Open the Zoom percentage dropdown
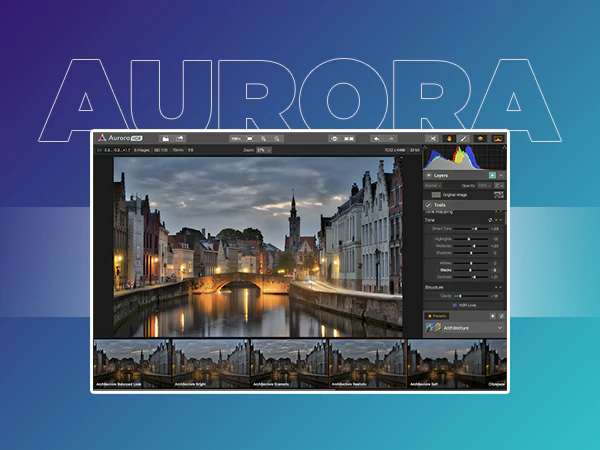Viewport: 600px width, 450px height. (x=264, y=150)
